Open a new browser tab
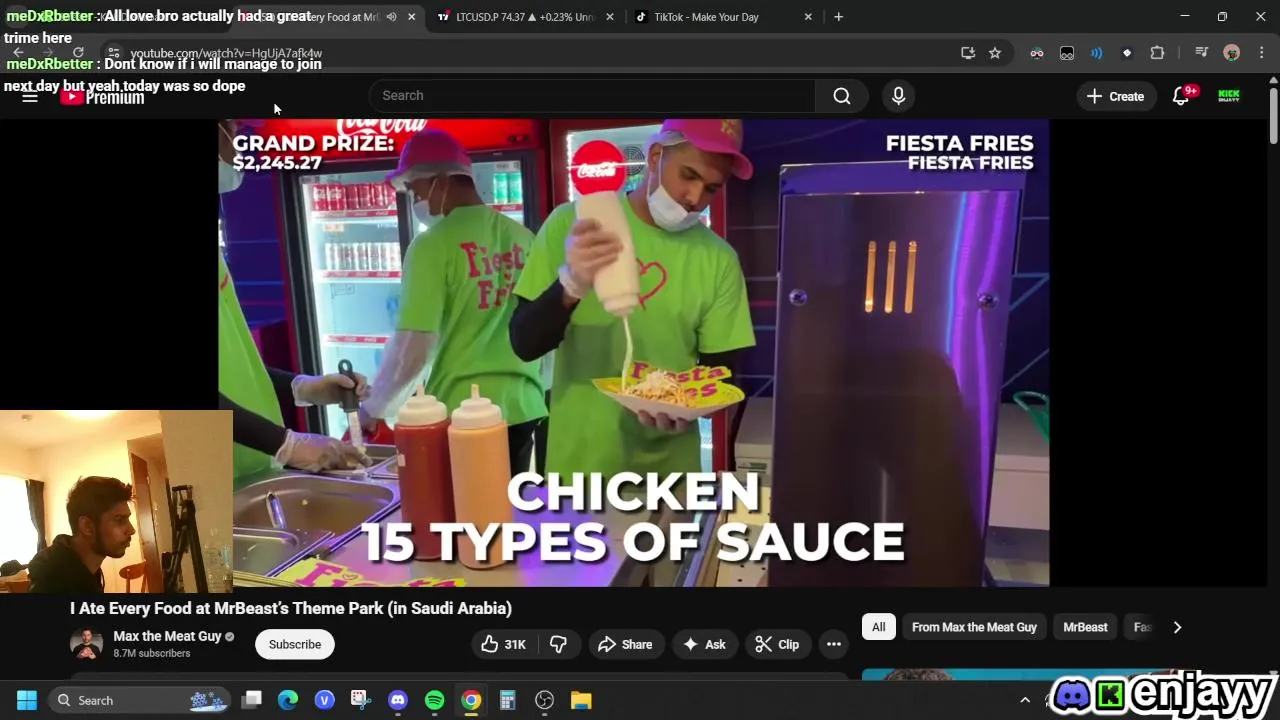The width and height of the screenshot is (1280, 720). pos(838,17)
